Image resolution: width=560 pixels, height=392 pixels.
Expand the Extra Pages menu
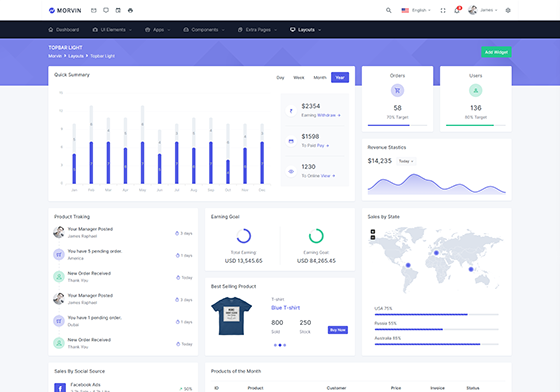point(258,30)
